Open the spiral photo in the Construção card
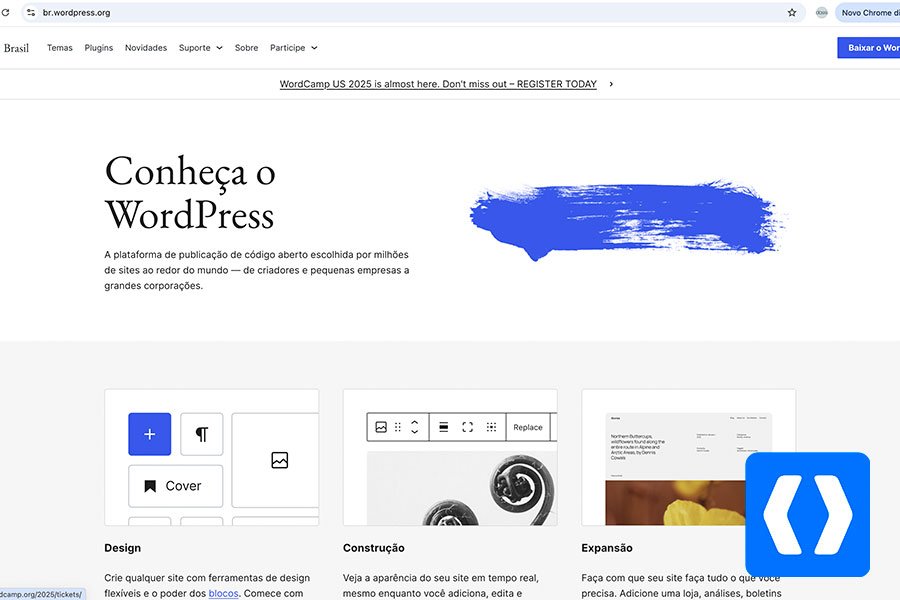This screenshot has height=600, width=900. [462, 488]
